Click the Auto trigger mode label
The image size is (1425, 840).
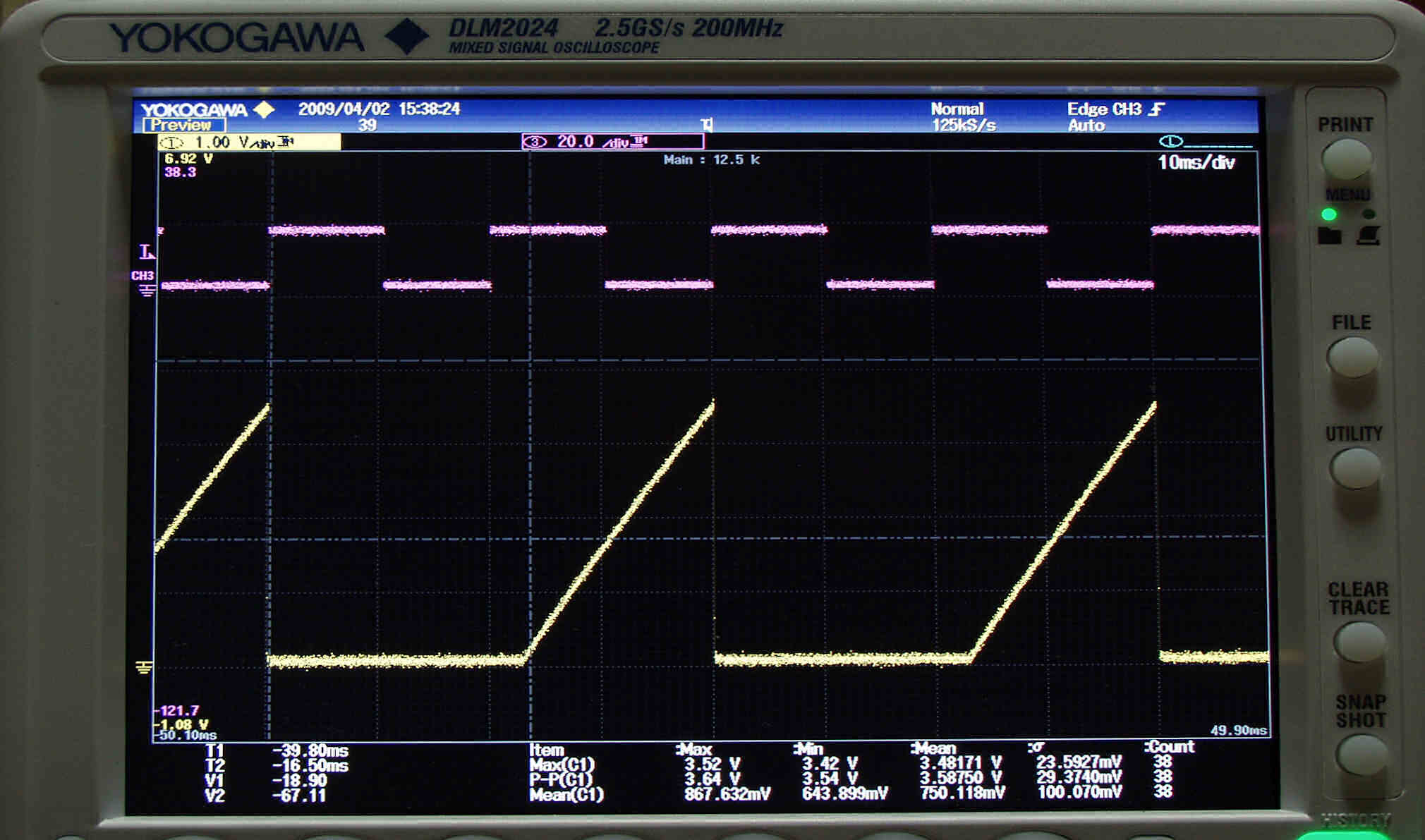click(1085, 126)
